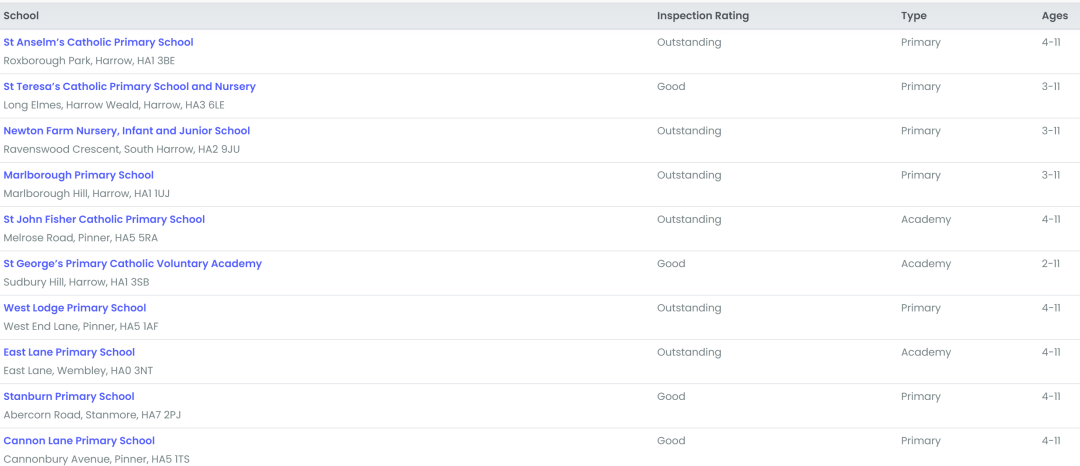1080x466 pixels.
Task: View Stanburn Primary School details
Action: [x=68, y=397]
